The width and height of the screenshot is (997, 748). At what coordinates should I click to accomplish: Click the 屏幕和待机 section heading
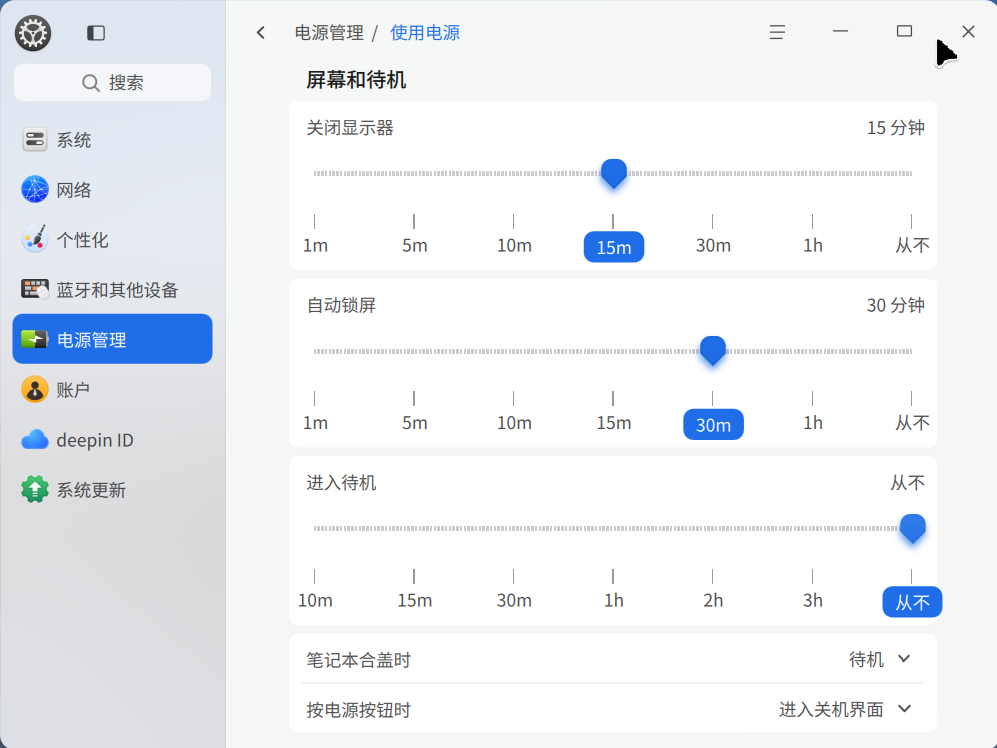point(356,80)
